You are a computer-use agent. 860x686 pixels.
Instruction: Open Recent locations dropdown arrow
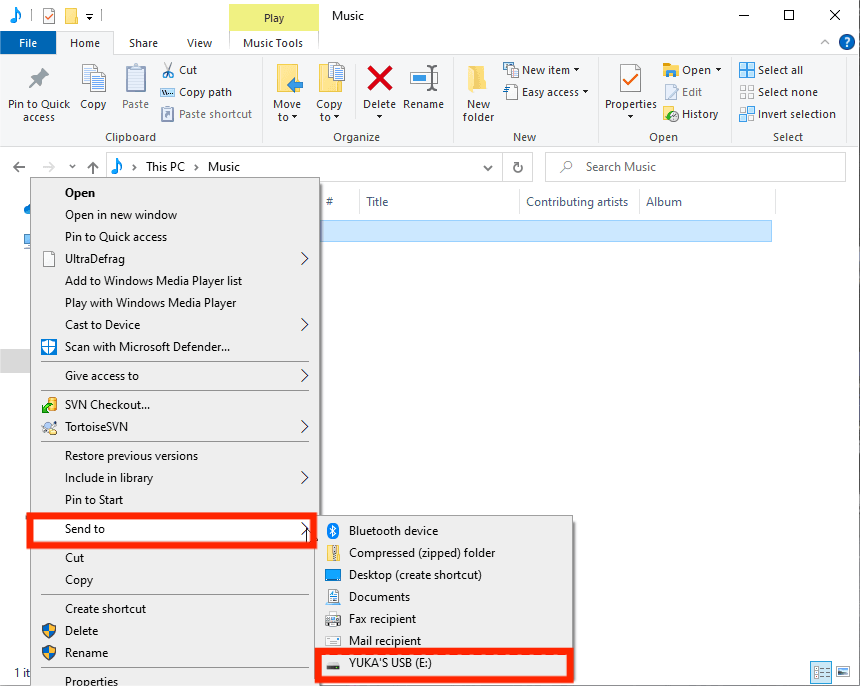[x=72, y=167]
